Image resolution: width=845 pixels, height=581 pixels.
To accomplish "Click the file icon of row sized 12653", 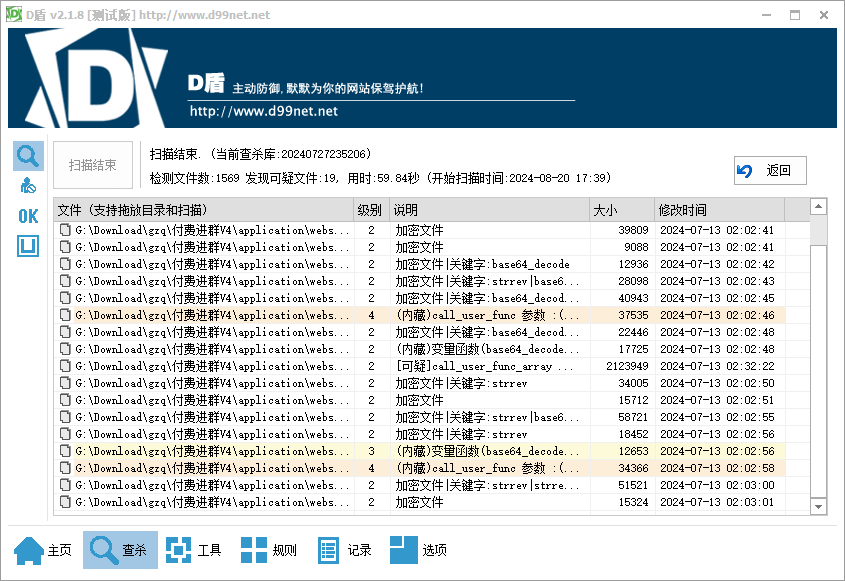I will click(x=65, y=451).
